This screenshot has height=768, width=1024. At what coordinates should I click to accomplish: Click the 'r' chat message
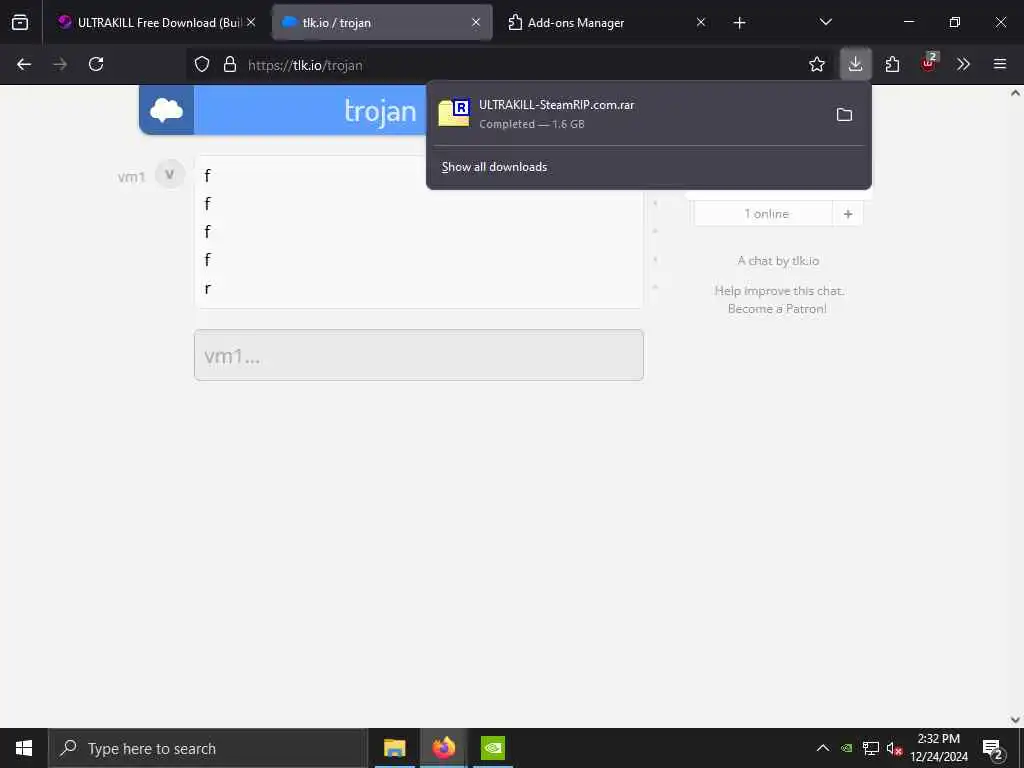coord(208,288)
